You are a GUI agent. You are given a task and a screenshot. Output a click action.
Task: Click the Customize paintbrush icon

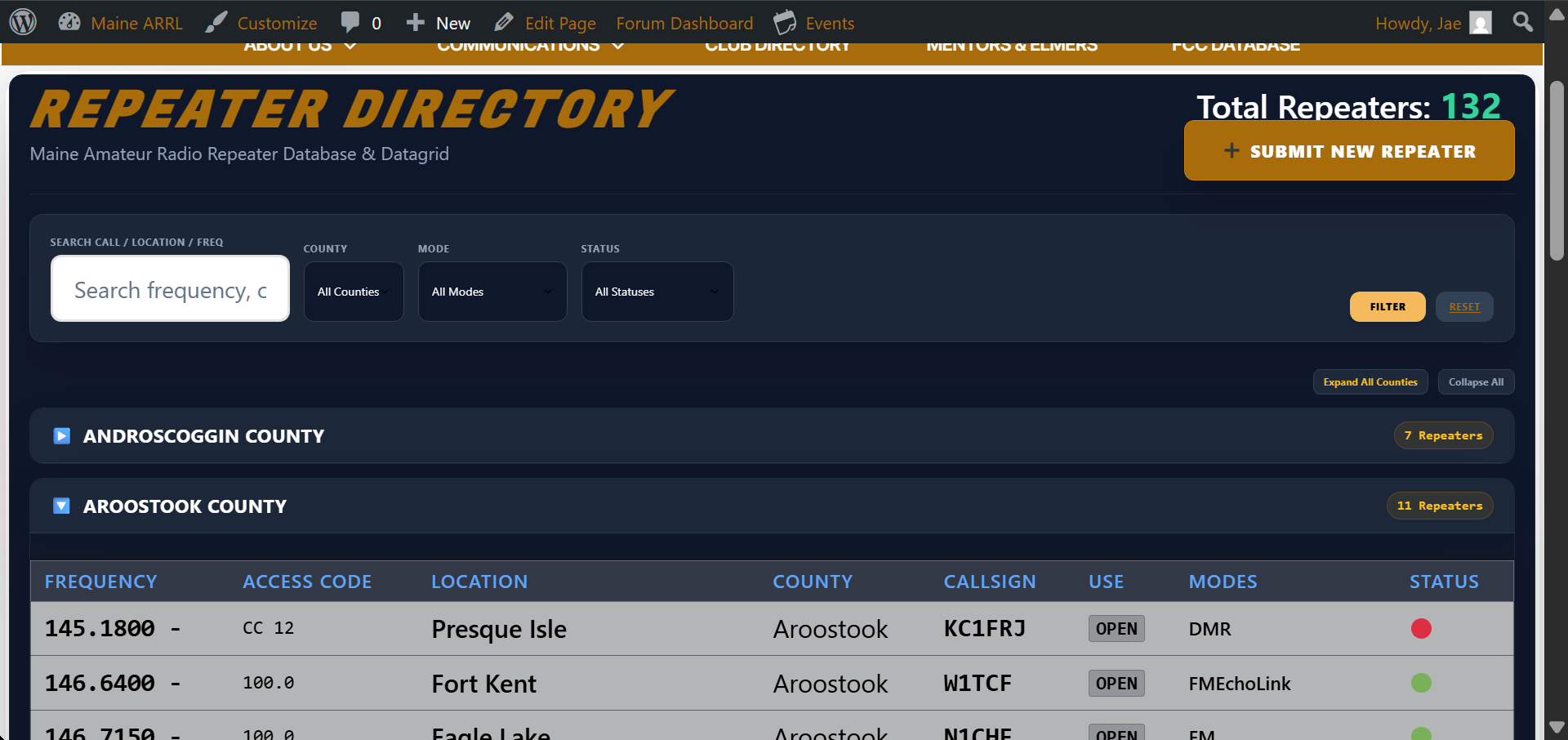coord(216,22)
